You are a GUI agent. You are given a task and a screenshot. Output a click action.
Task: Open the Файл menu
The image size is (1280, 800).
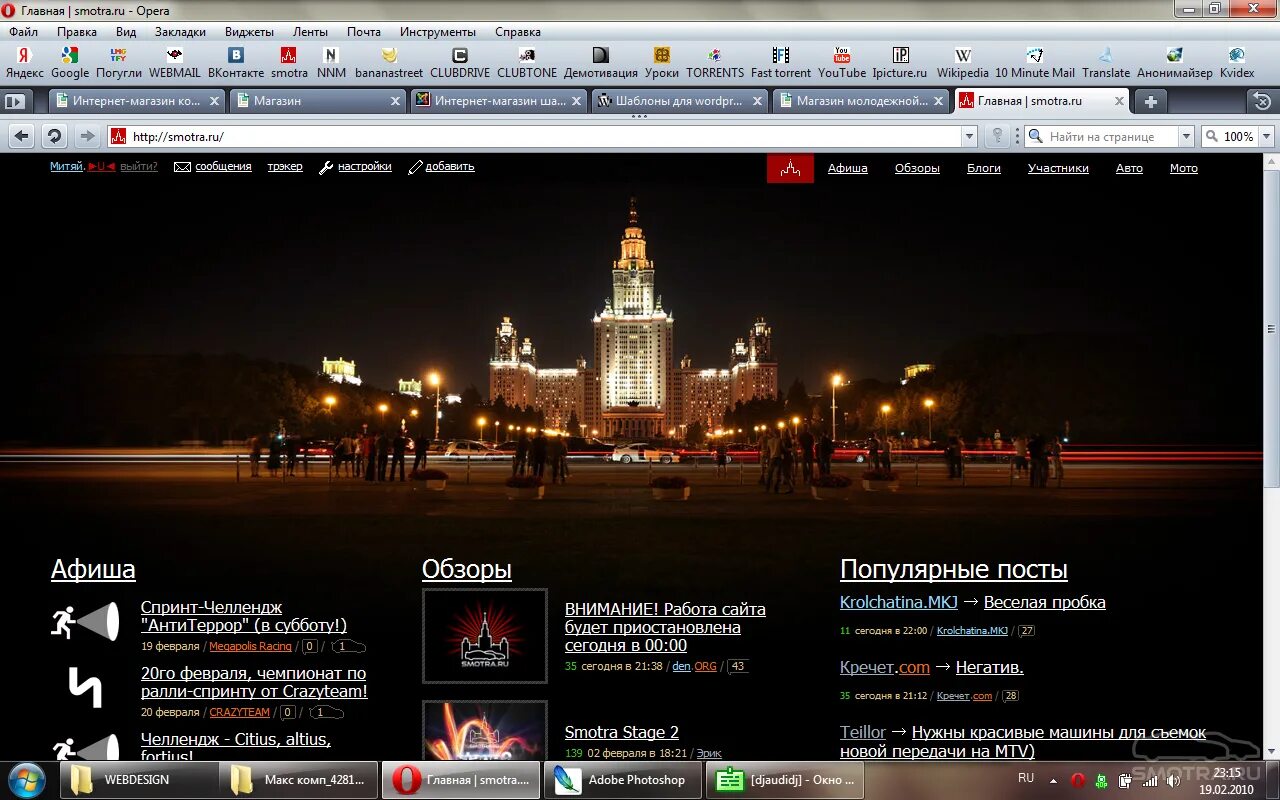click(23, 32)
